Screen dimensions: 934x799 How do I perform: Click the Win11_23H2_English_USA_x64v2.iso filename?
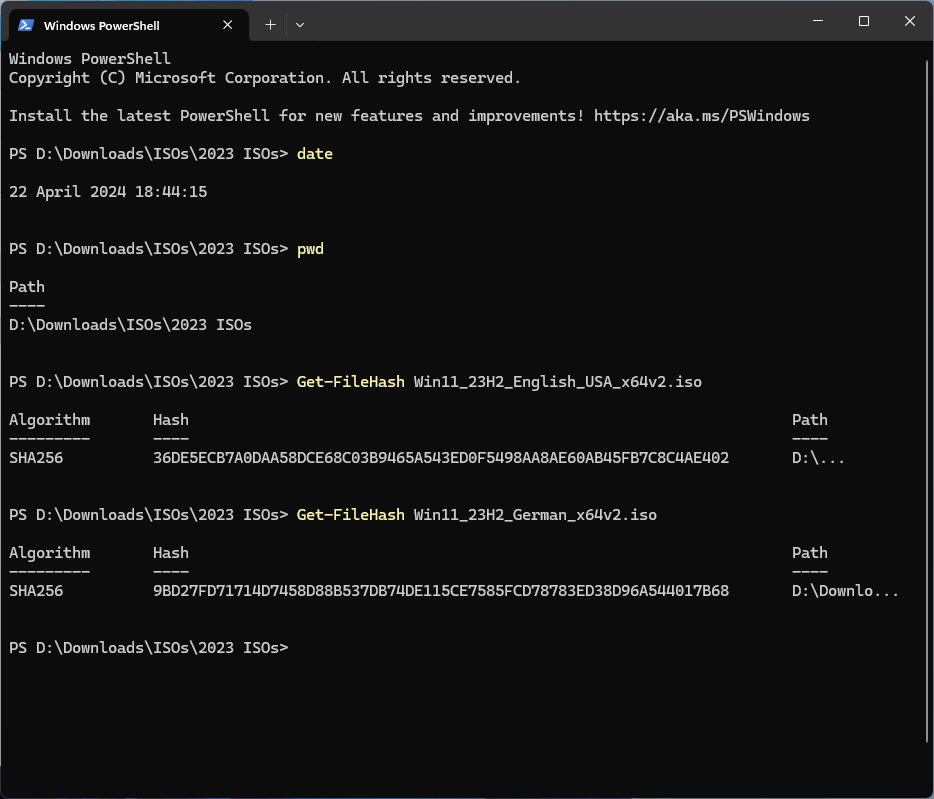558,382
